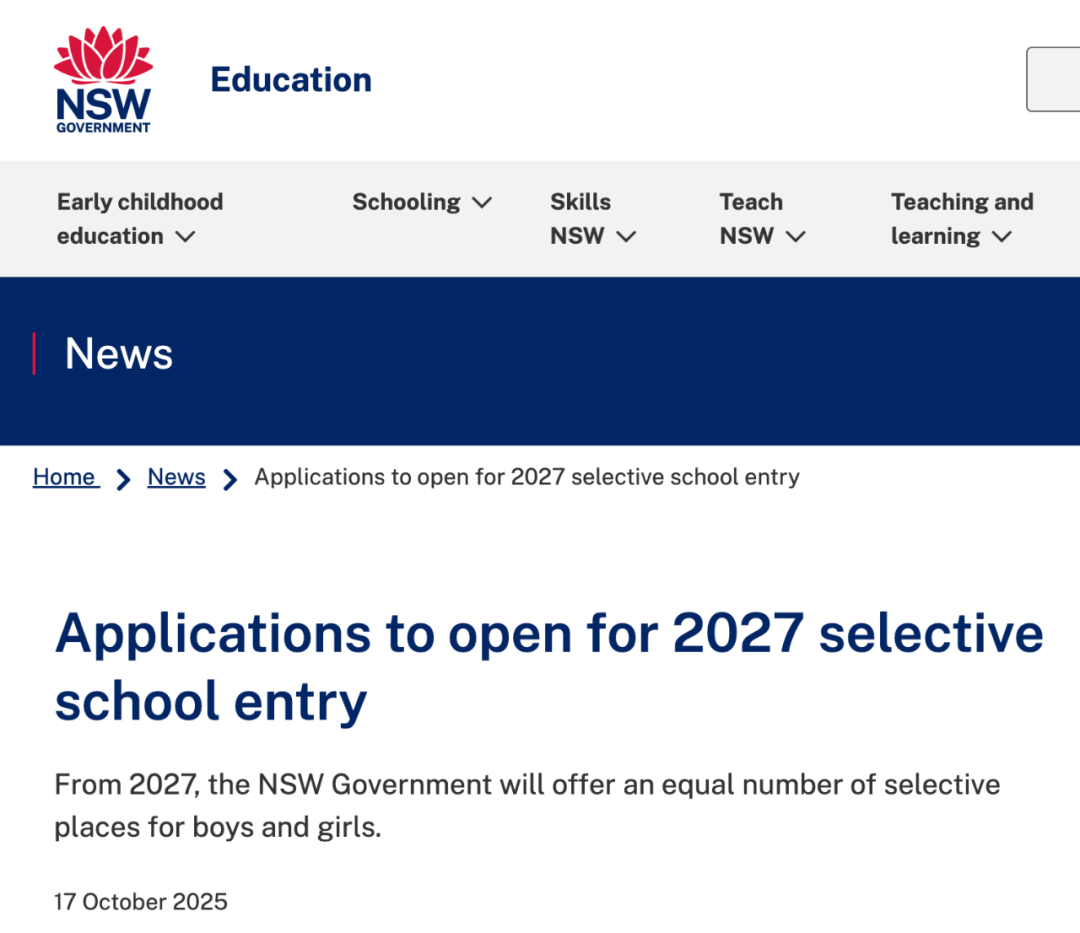Click the breadcrumb arrow after News

[x=230, y=480]
